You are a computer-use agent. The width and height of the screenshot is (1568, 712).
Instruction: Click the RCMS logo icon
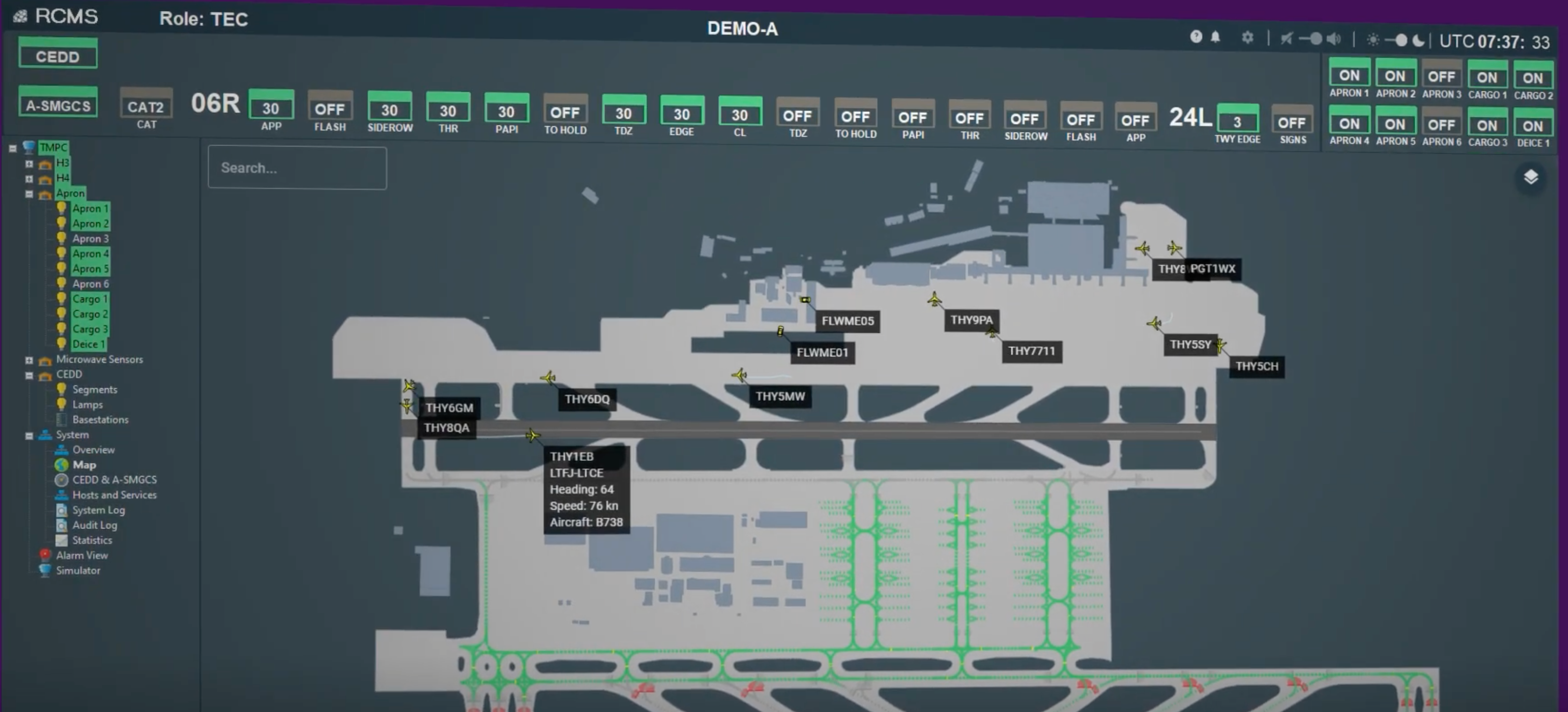[x=20, y=16]
